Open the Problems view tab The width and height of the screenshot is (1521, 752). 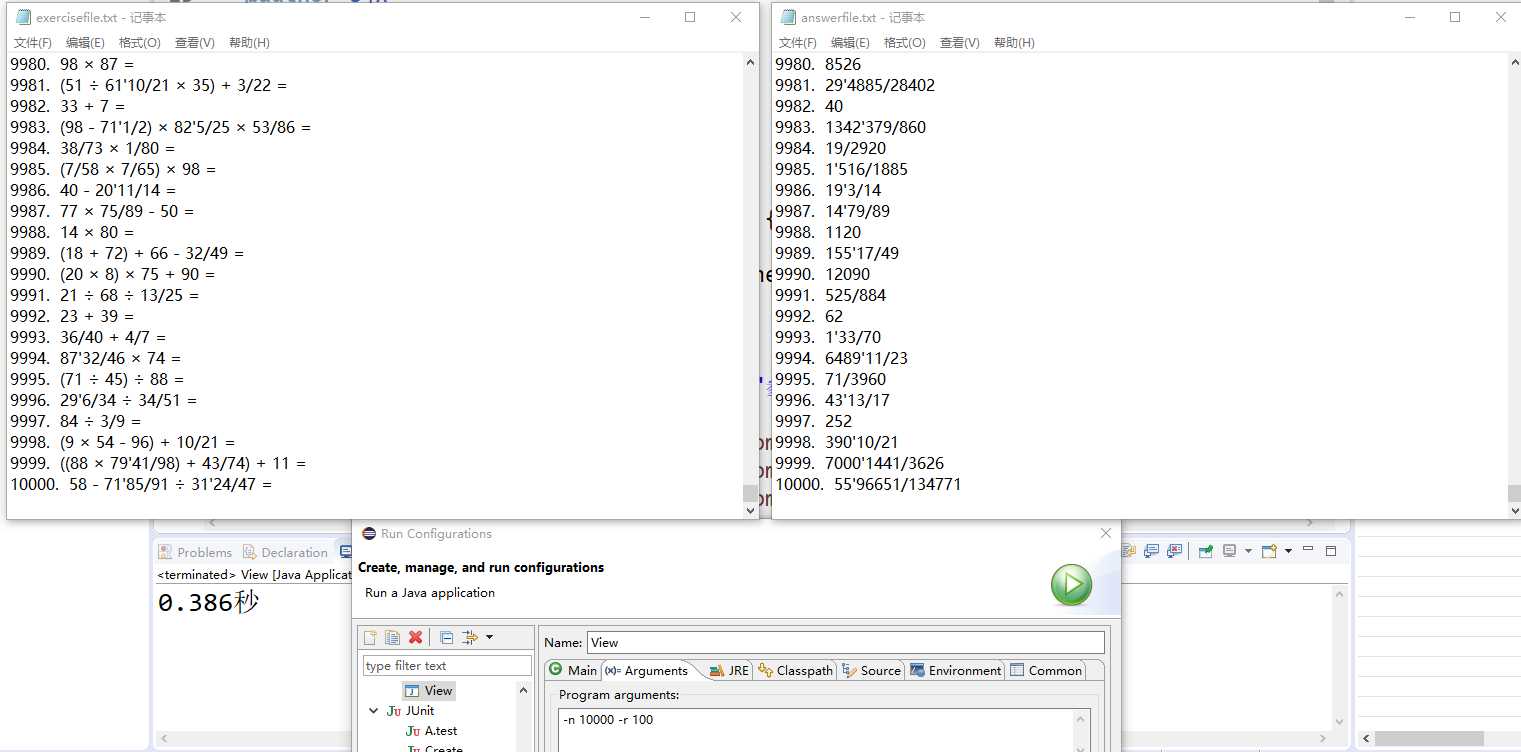pos(195,552)
